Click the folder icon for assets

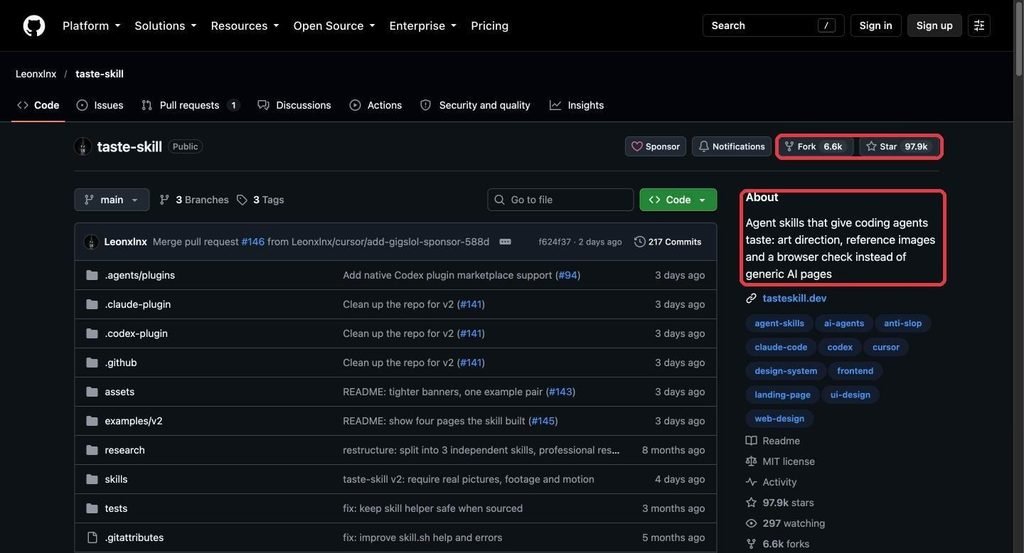[92, 392]
